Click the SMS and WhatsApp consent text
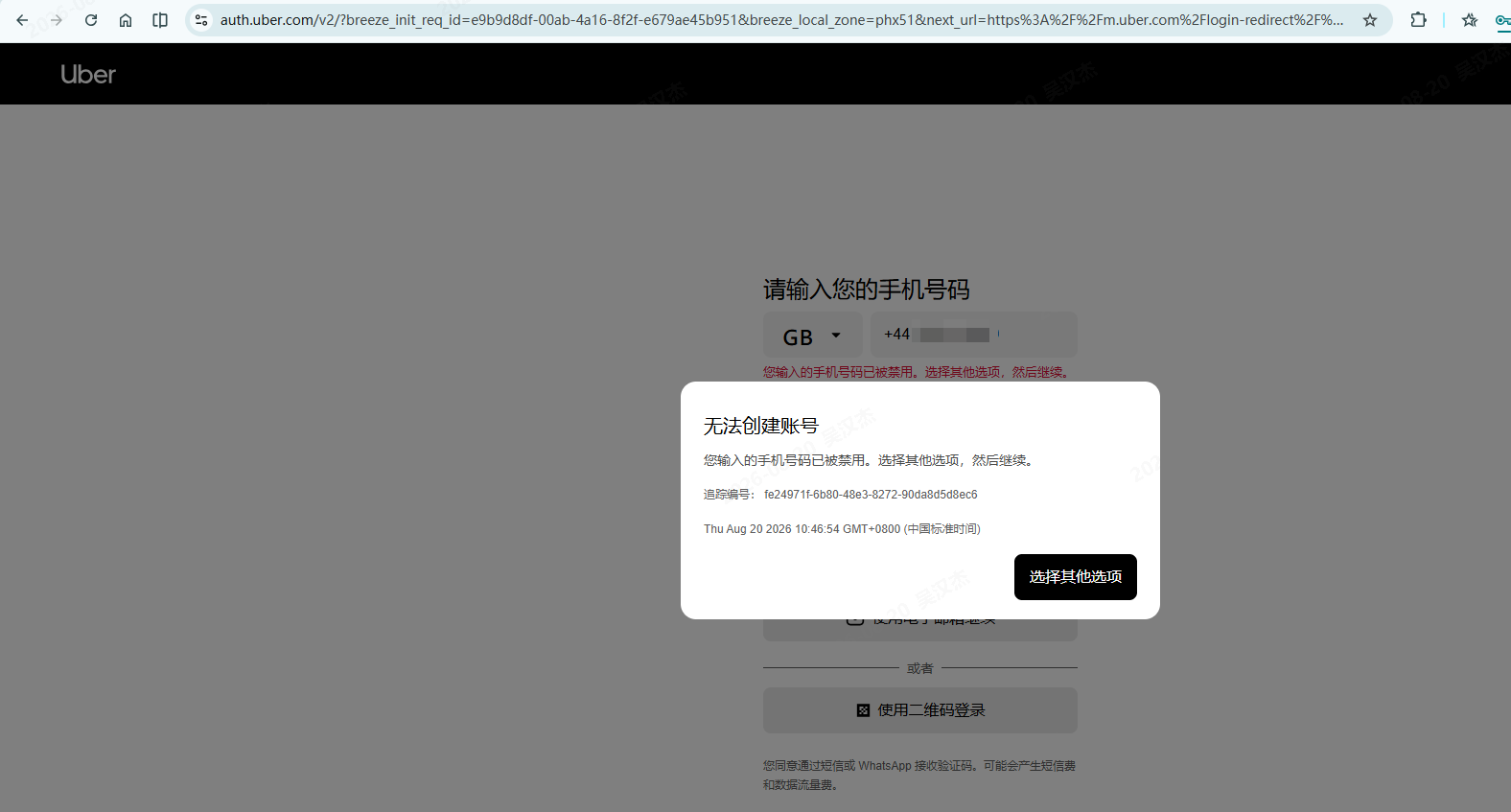 (919, 776)
